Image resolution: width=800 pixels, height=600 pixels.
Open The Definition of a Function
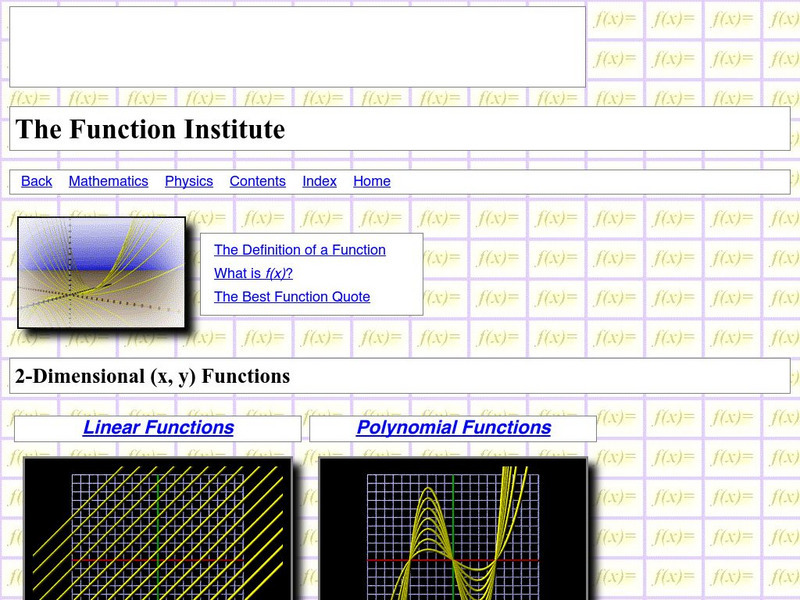[x=299, y=250]
